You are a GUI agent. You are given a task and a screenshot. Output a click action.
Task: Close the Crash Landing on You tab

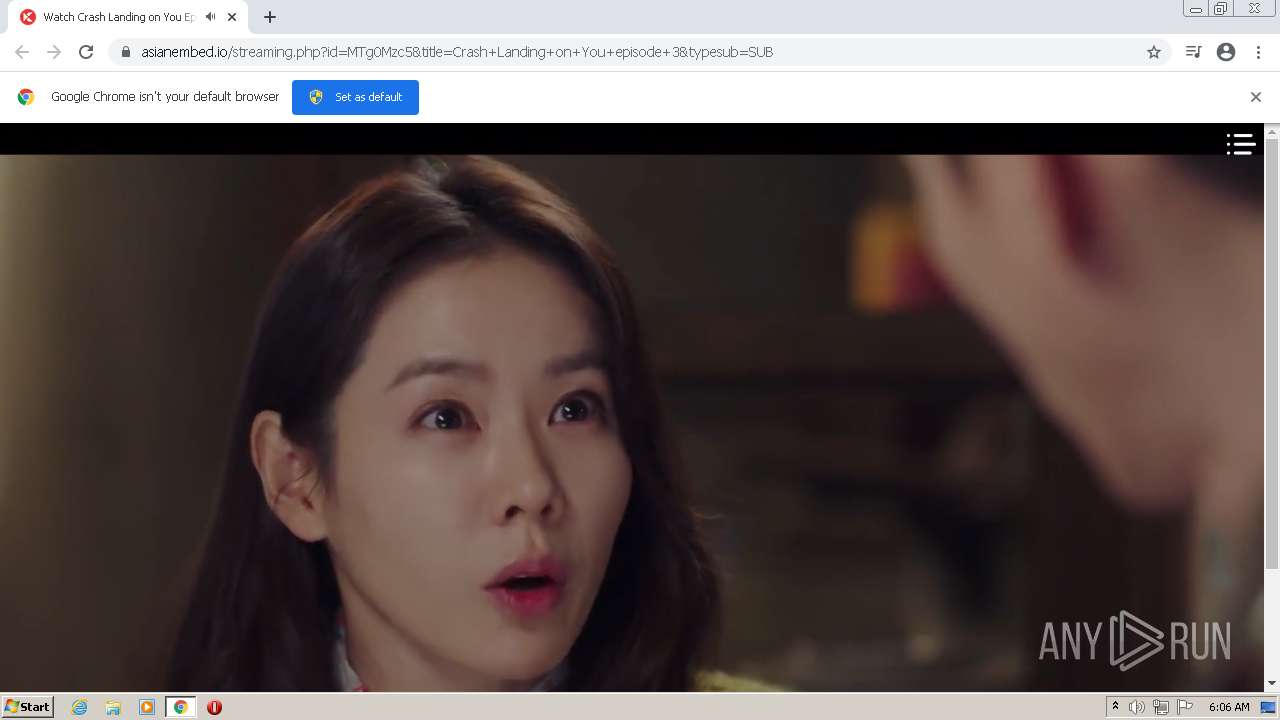232,17
